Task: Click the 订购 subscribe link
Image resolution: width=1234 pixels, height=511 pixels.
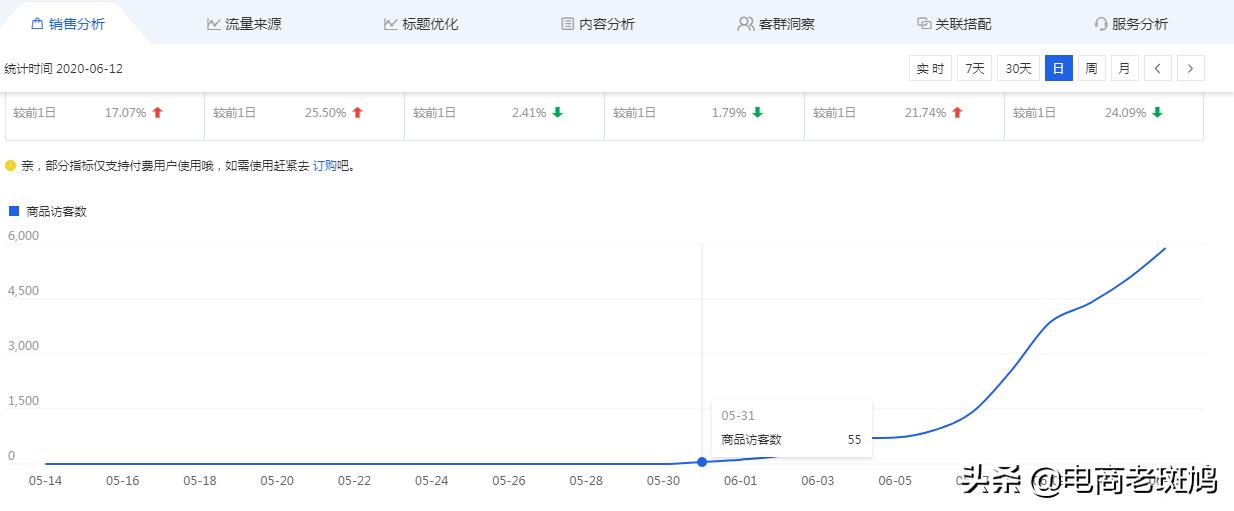Action: point(324,166)
